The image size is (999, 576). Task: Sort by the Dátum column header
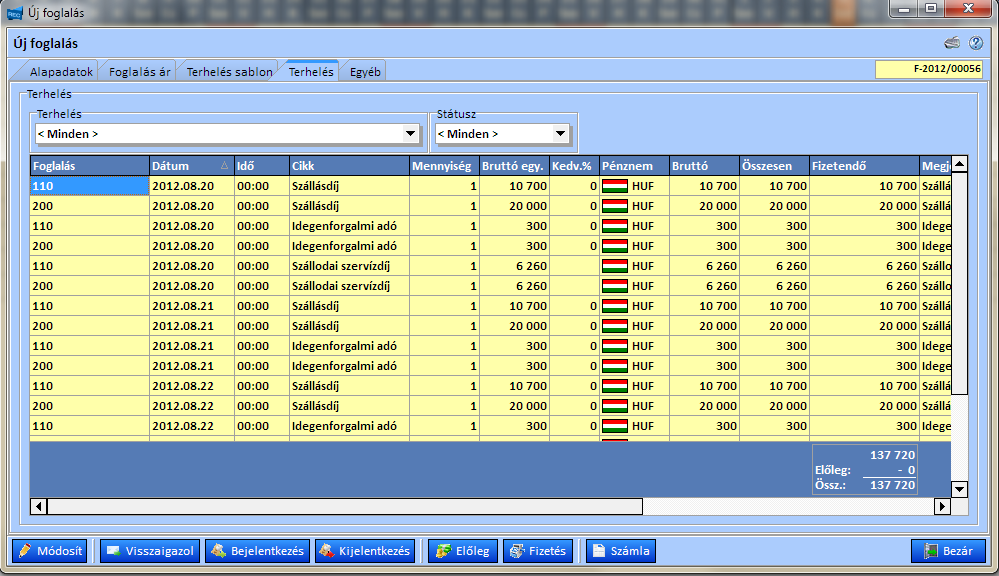[x=192, y=166]
